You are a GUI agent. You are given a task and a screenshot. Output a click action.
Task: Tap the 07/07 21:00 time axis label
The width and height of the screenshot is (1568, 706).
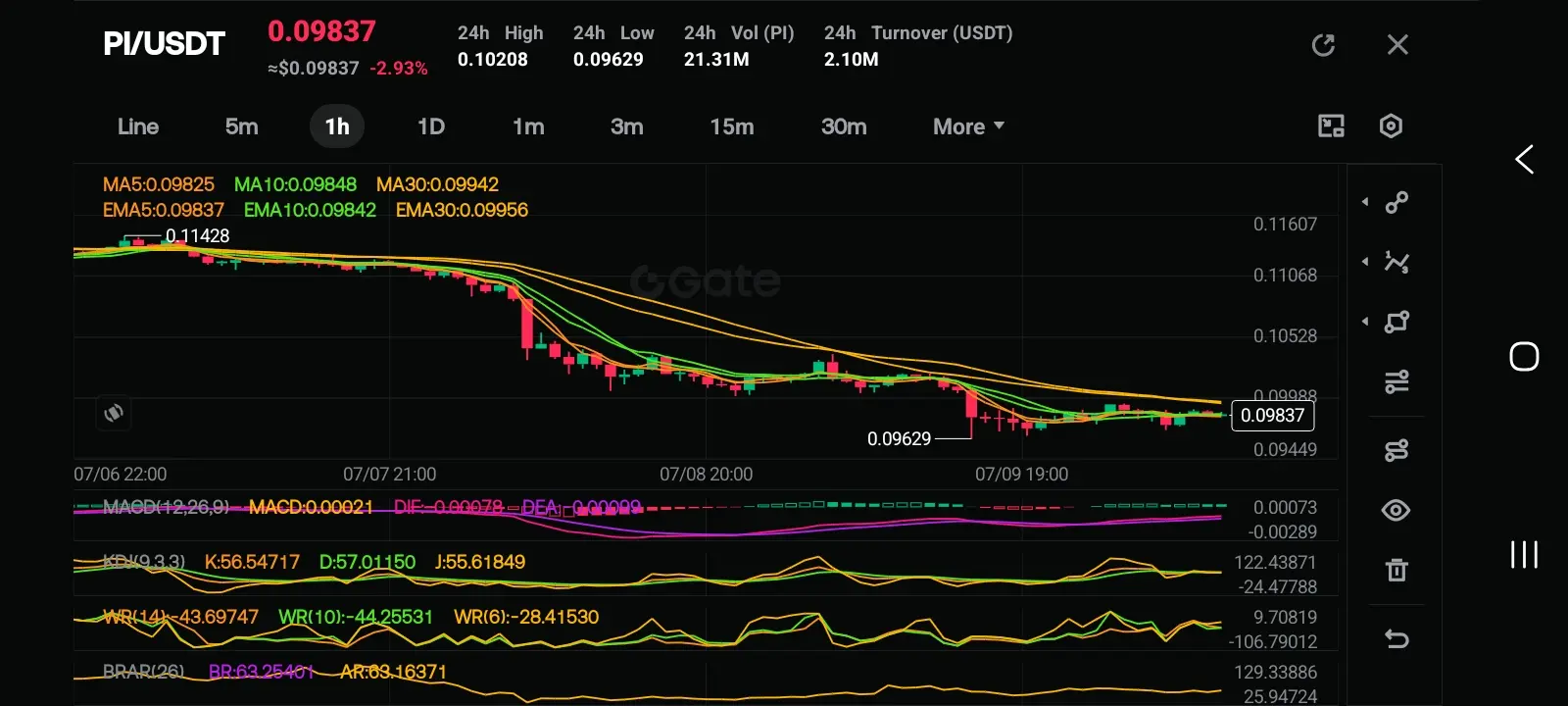click(x=389, y=475)
